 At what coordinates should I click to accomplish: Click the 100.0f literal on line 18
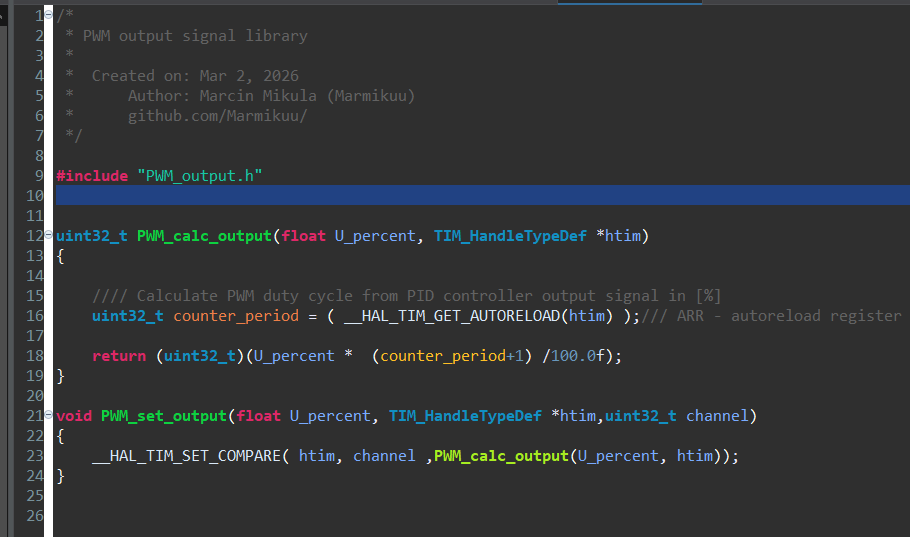(x=577, y=356)
